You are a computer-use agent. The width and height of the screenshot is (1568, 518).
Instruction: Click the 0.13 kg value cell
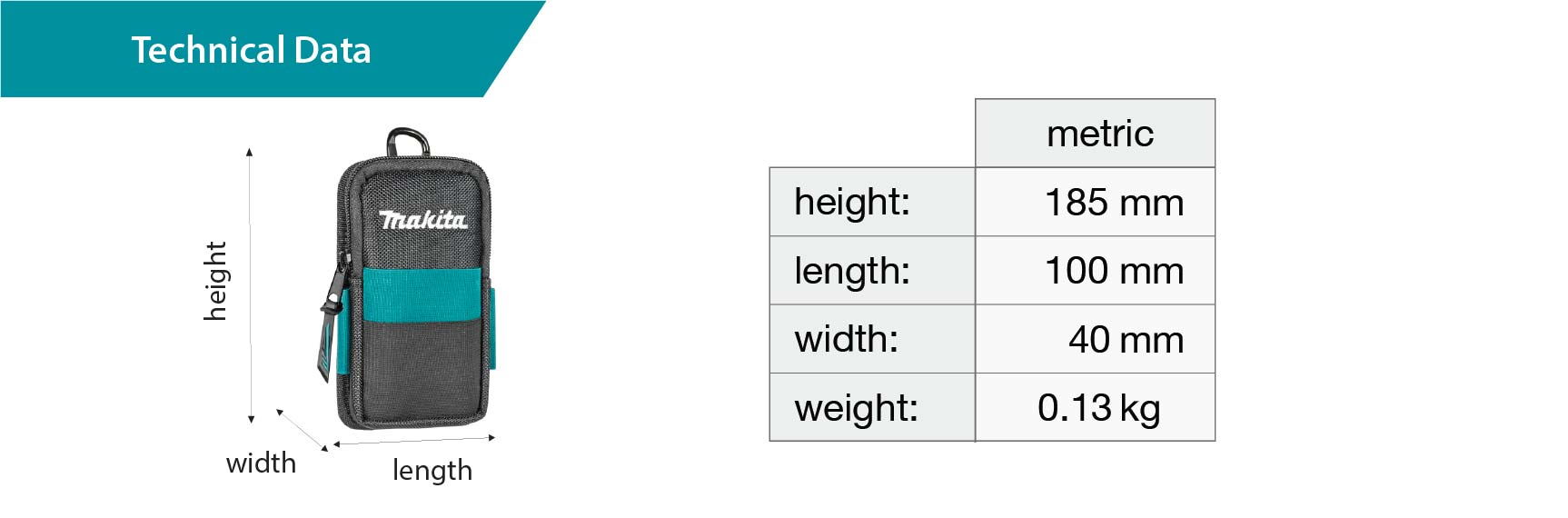point(1096,408)
